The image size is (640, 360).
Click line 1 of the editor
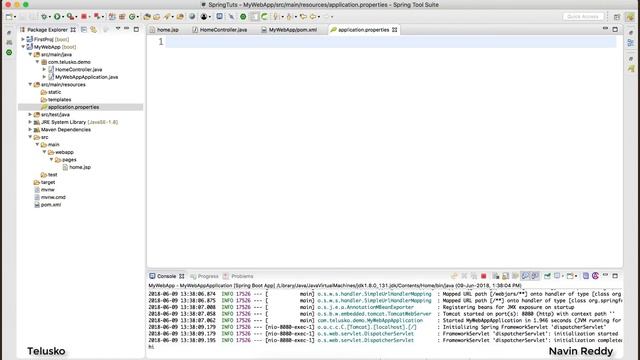(x=391, y=42)
